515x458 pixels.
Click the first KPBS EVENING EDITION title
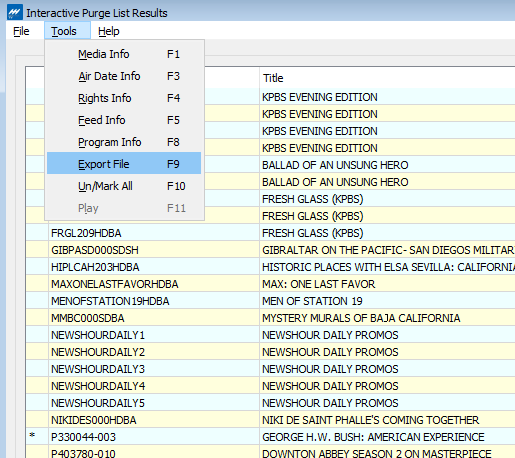320,97
